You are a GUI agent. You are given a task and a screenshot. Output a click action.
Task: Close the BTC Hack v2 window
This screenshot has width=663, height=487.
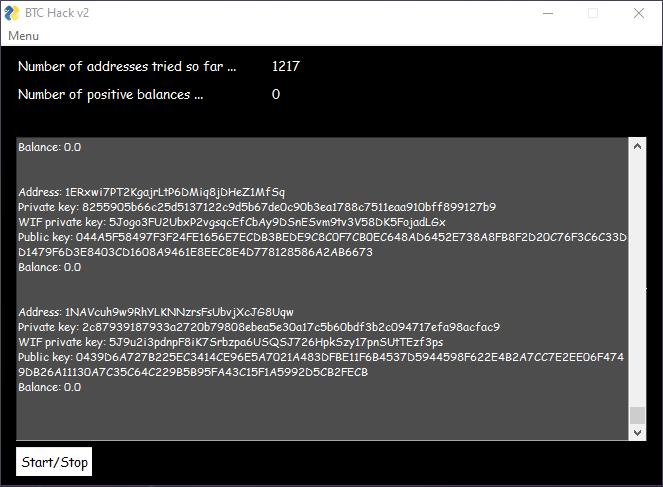coord(638,13)
